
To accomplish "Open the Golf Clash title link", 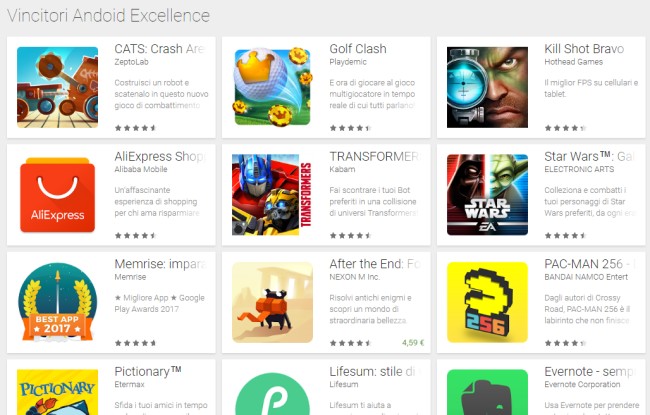I will [x=358, y=49].
